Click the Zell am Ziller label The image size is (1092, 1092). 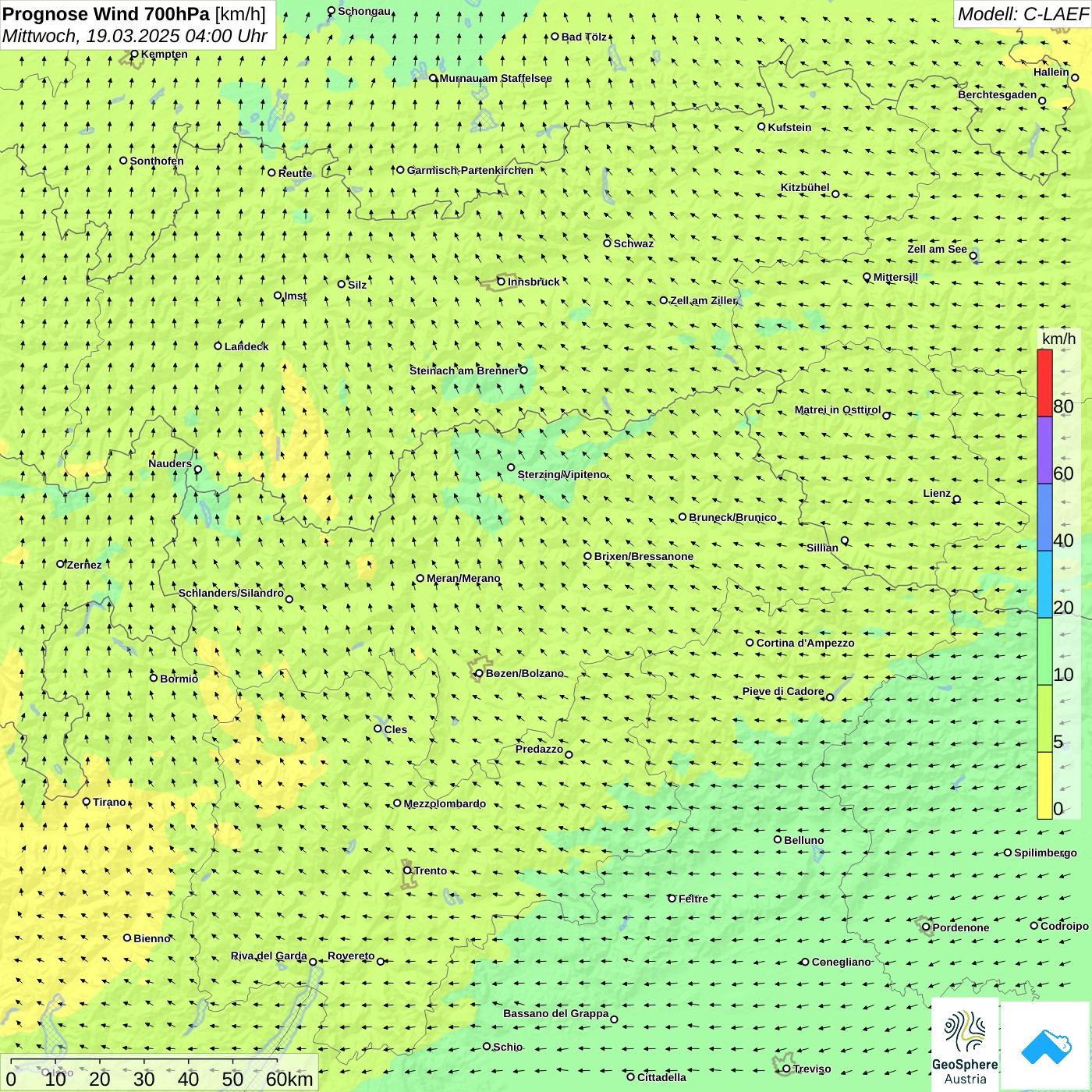pos(703,300)
